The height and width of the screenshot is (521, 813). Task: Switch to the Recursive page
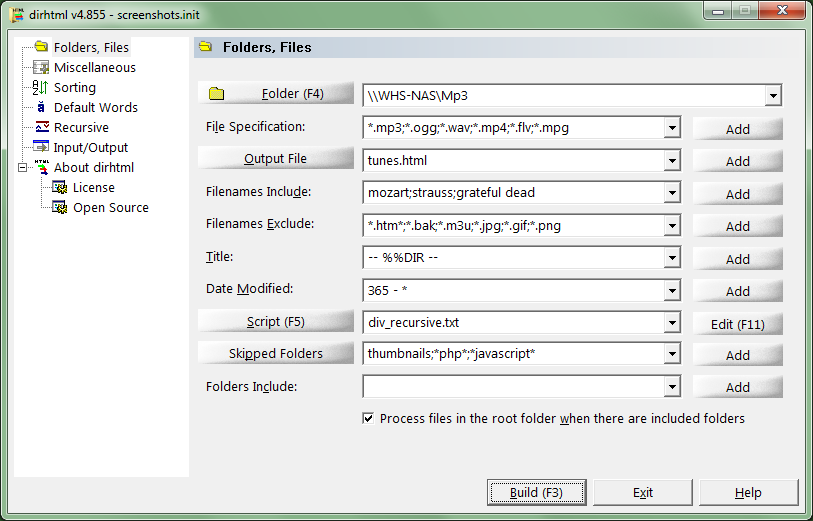pyautogui.click(x=81, y=128)
